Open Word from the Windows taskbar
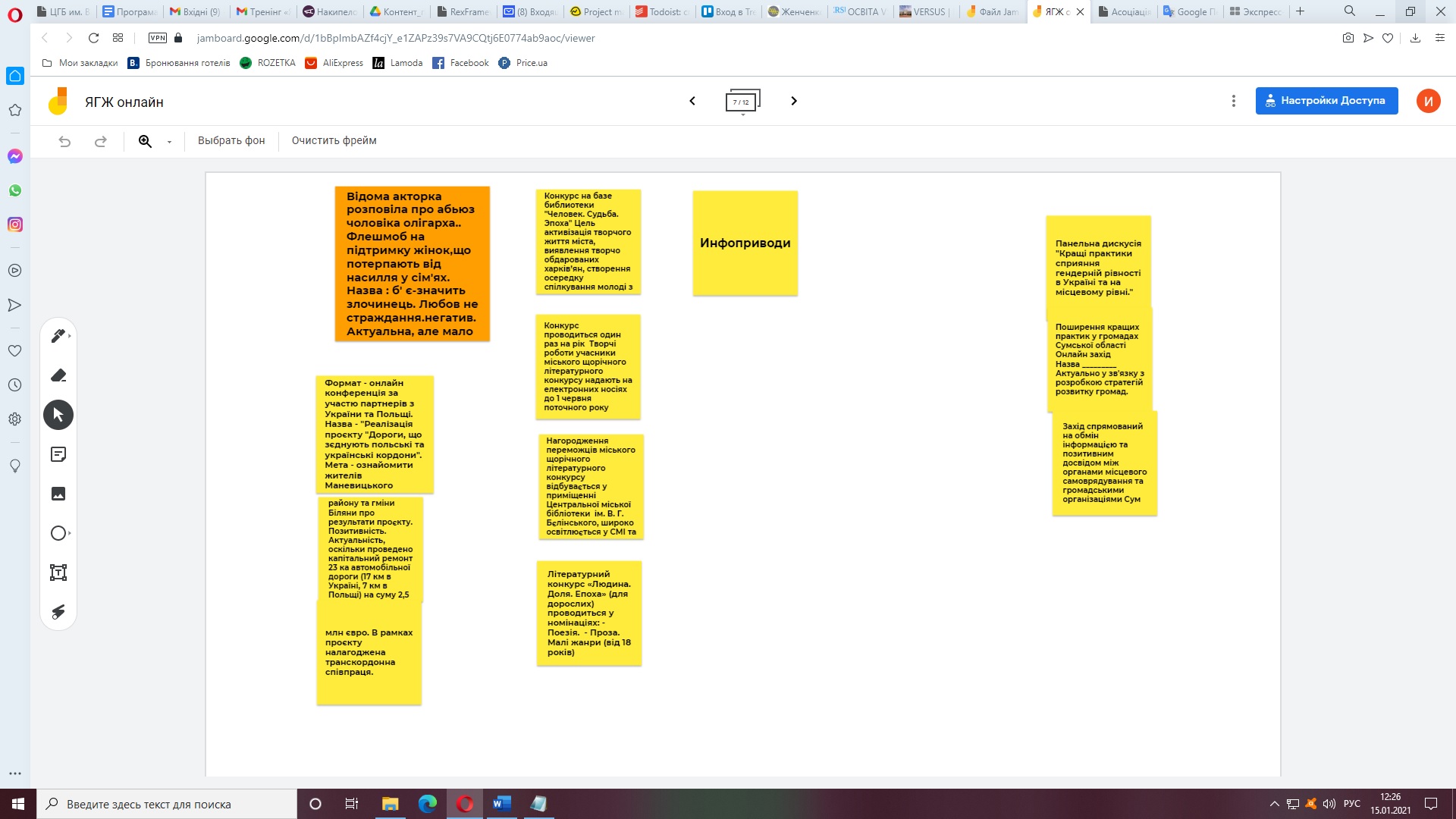1456x819 pixels. click(x=501, y=804)
